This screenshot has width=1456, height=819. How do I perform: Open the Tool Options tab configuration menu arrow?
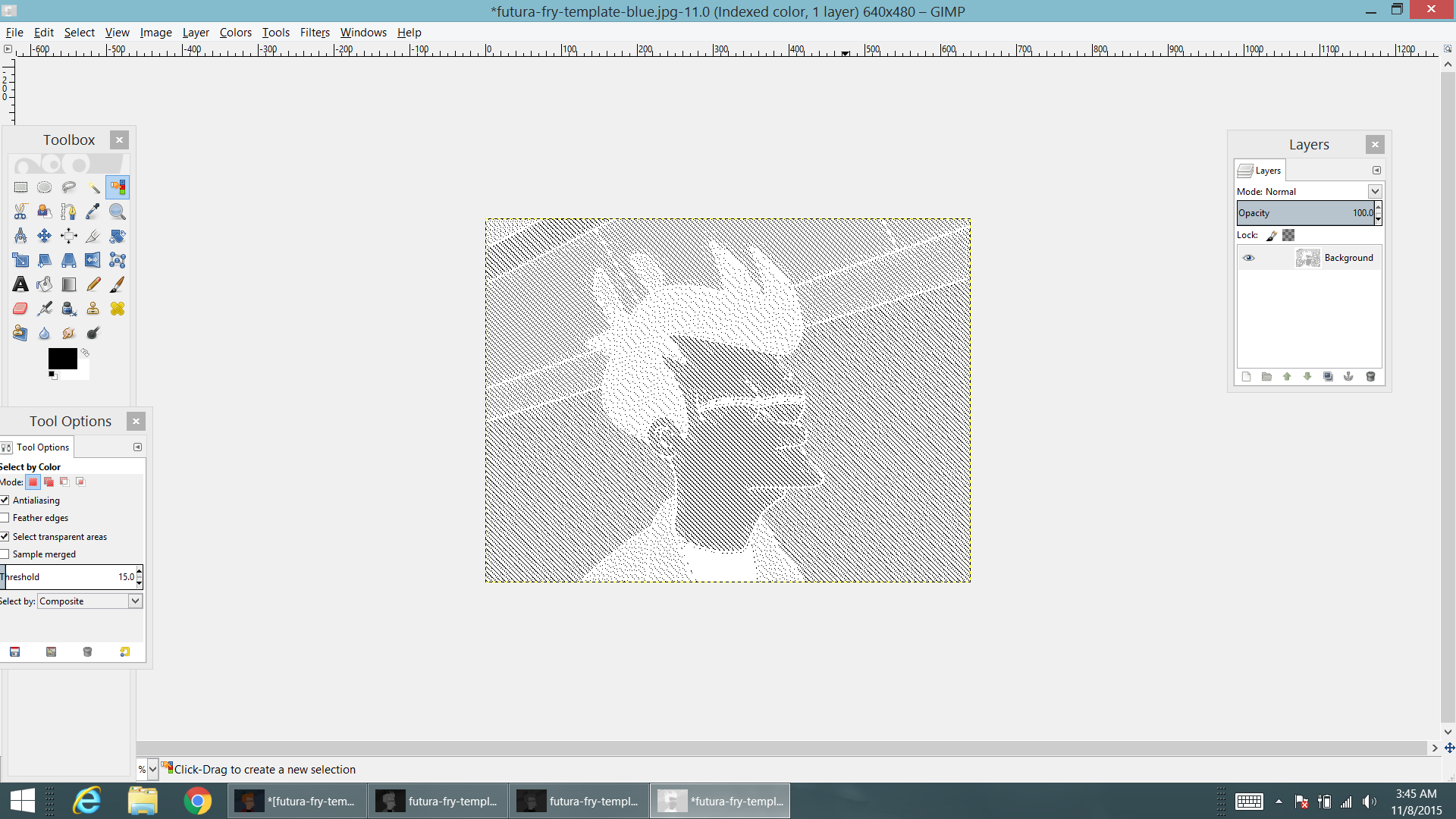pyautogui.click(x=137, y=447)
